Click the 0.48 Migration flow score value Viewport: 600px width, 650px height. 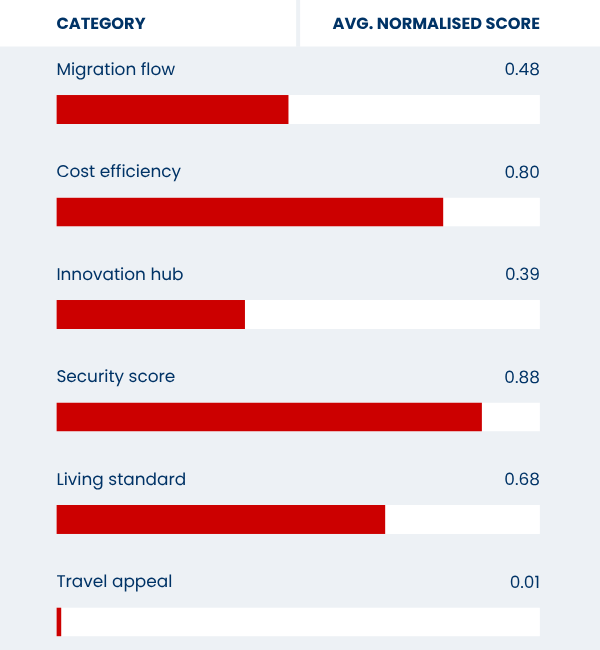tap(522, 70)
